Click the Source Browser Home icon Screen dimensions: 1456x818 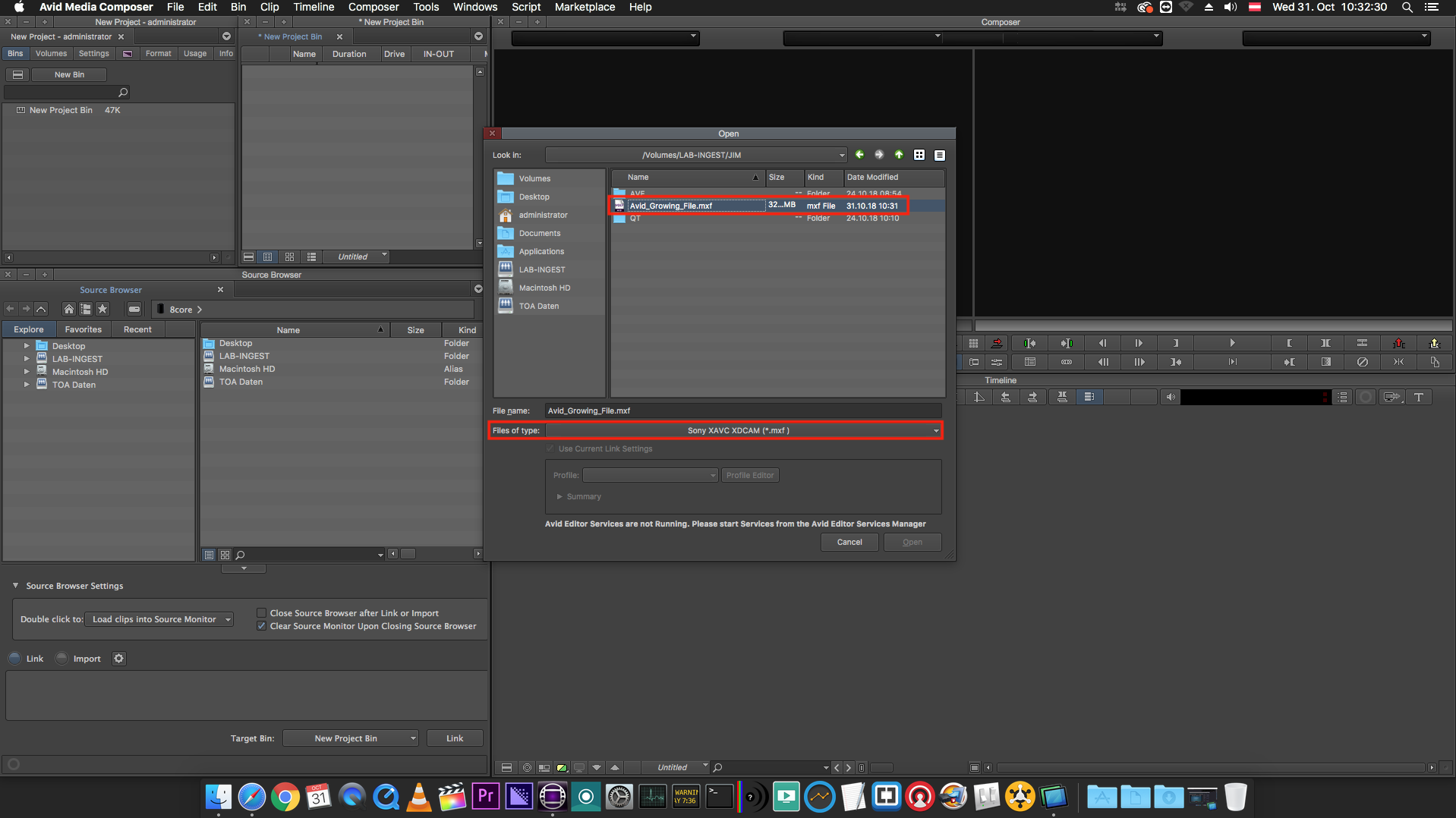coord(68,309)
